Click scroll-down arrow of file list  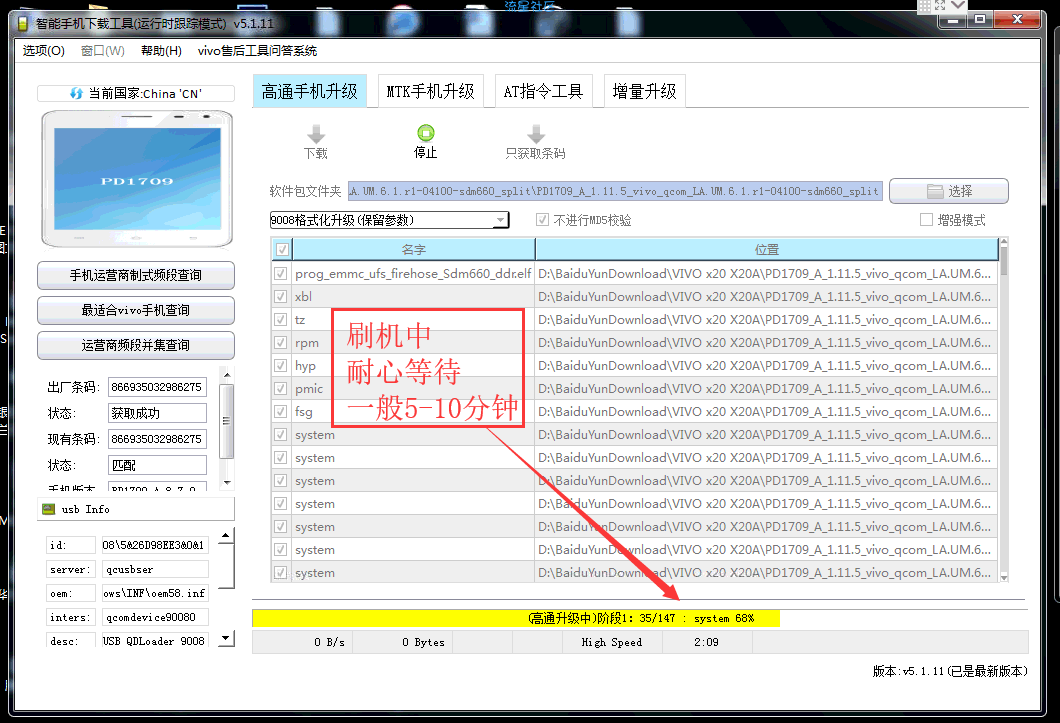click(x=1004, y=577)
